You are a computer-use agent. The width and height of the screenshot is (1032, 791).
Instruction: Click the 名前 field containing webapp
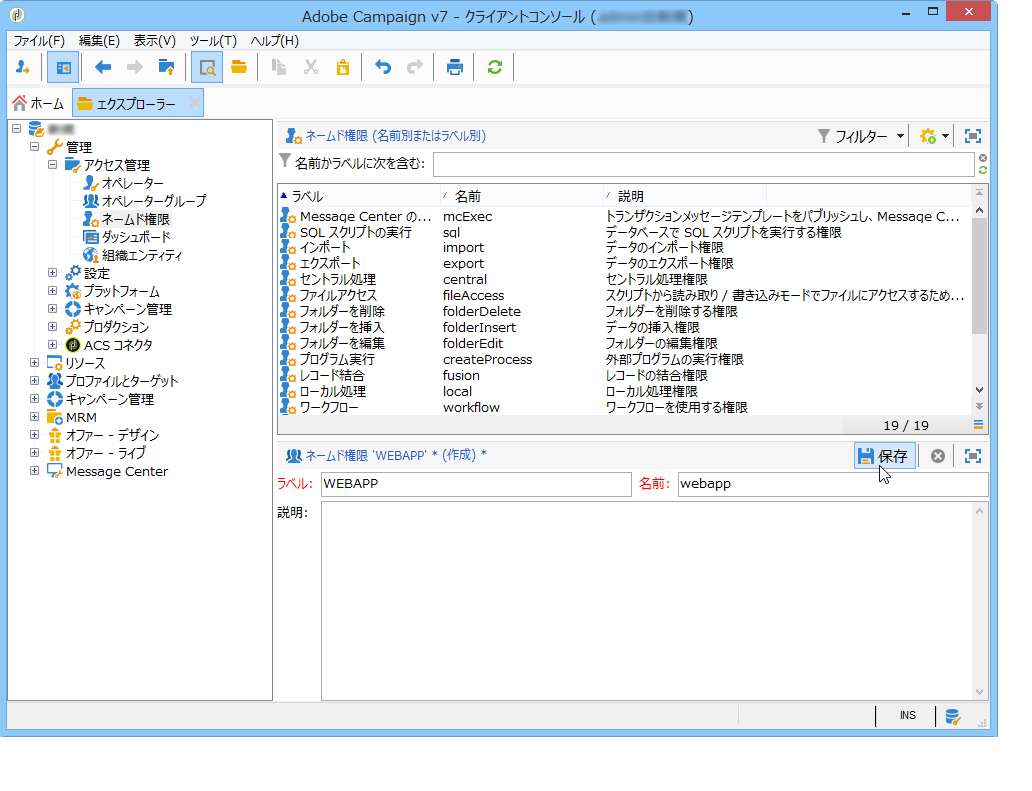click(833, 484)
